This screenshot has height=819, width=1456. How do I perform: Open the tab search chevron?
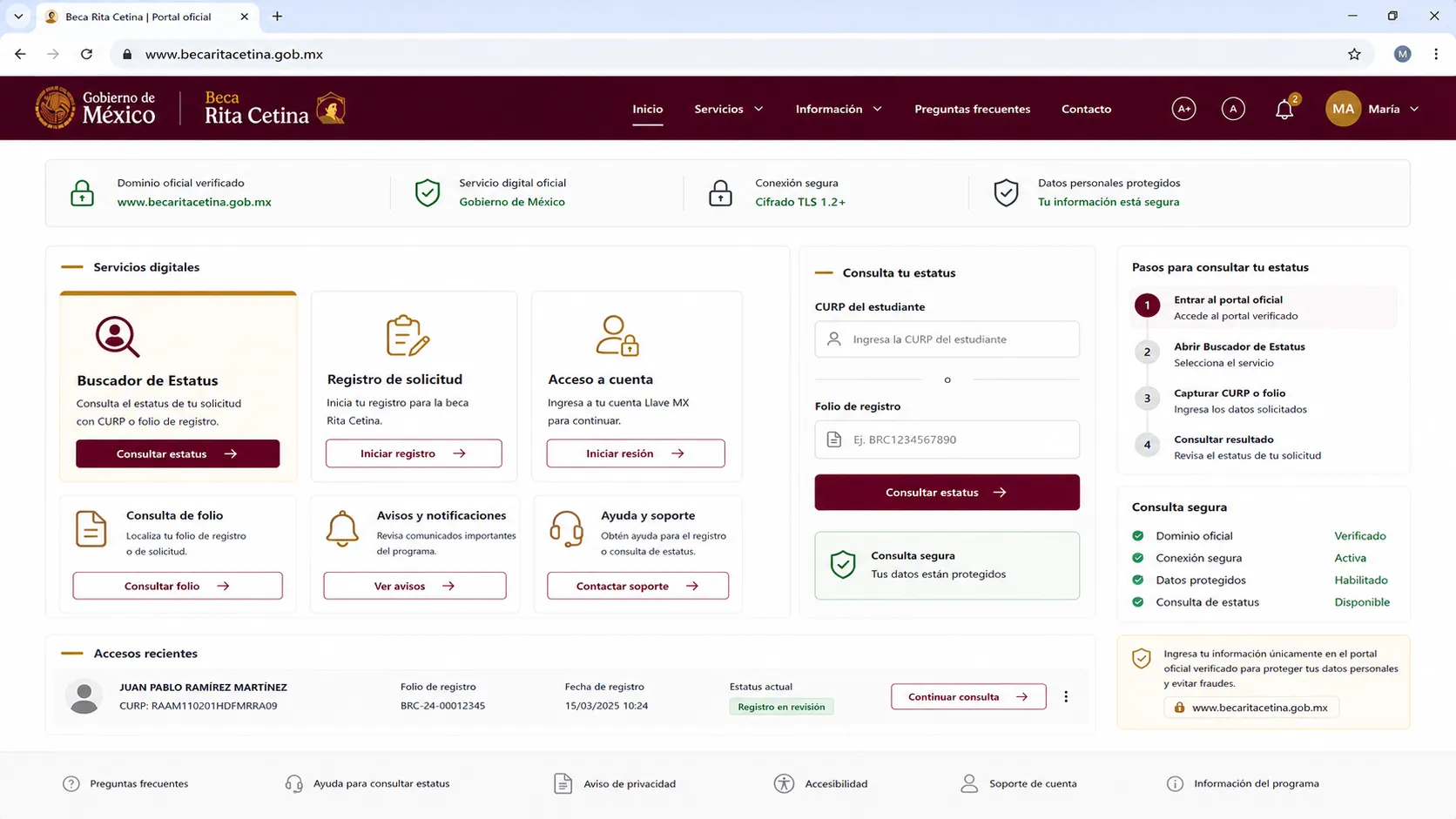coord(18,17)
